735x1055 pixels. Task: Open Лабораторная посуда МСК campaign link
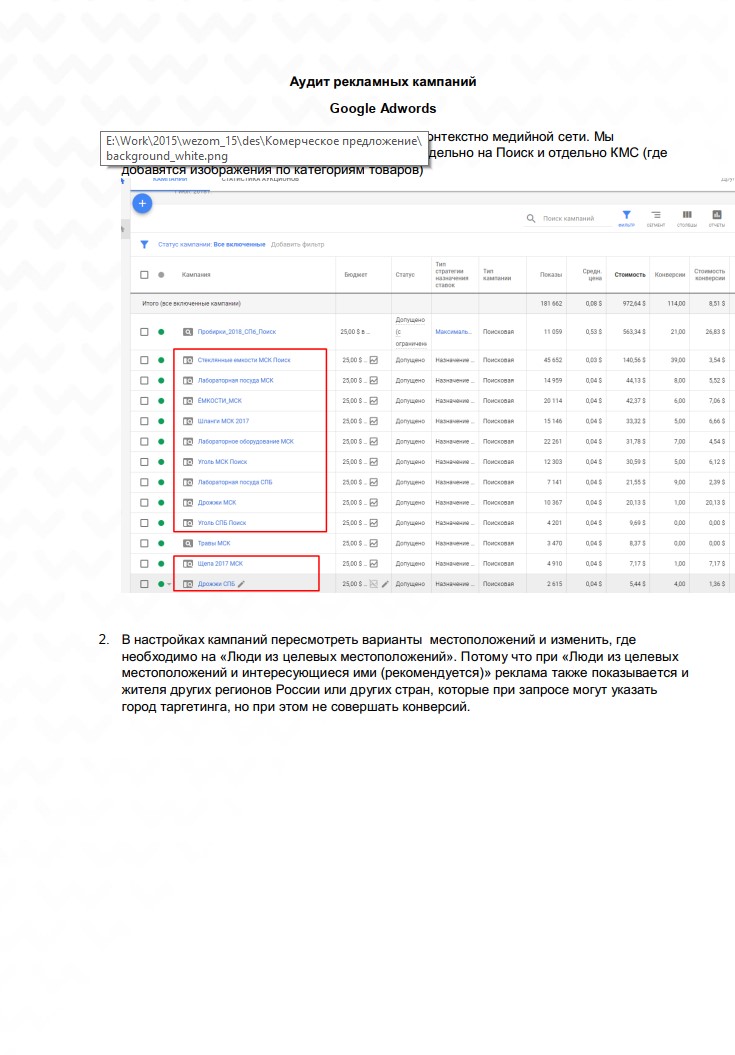tap(236, 380)
